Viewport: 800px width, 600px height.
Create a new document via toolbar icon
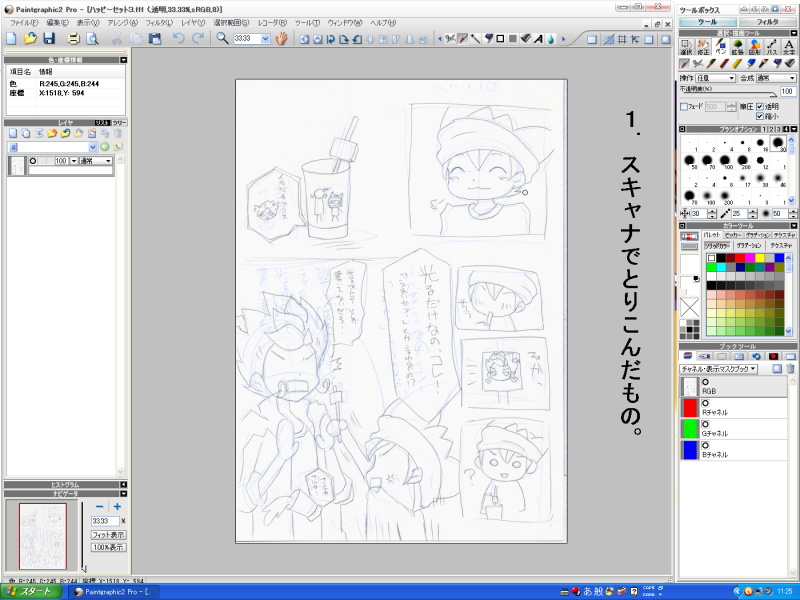point(11,38)
